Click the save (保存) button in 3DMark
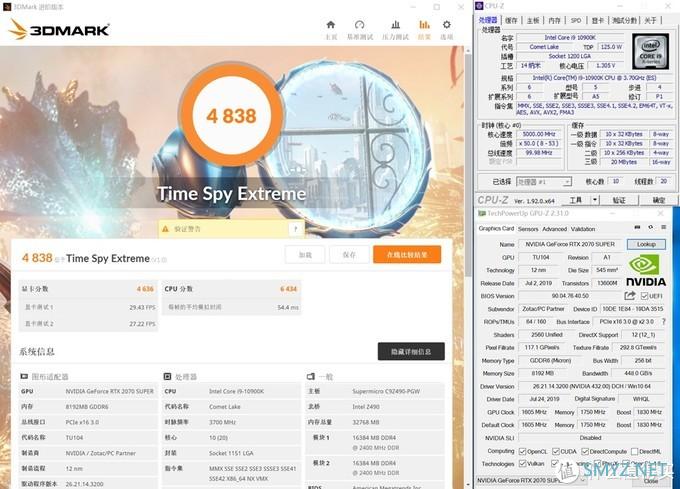The height and width of the screenshot is (489, 680). click(x=349, y=254)
